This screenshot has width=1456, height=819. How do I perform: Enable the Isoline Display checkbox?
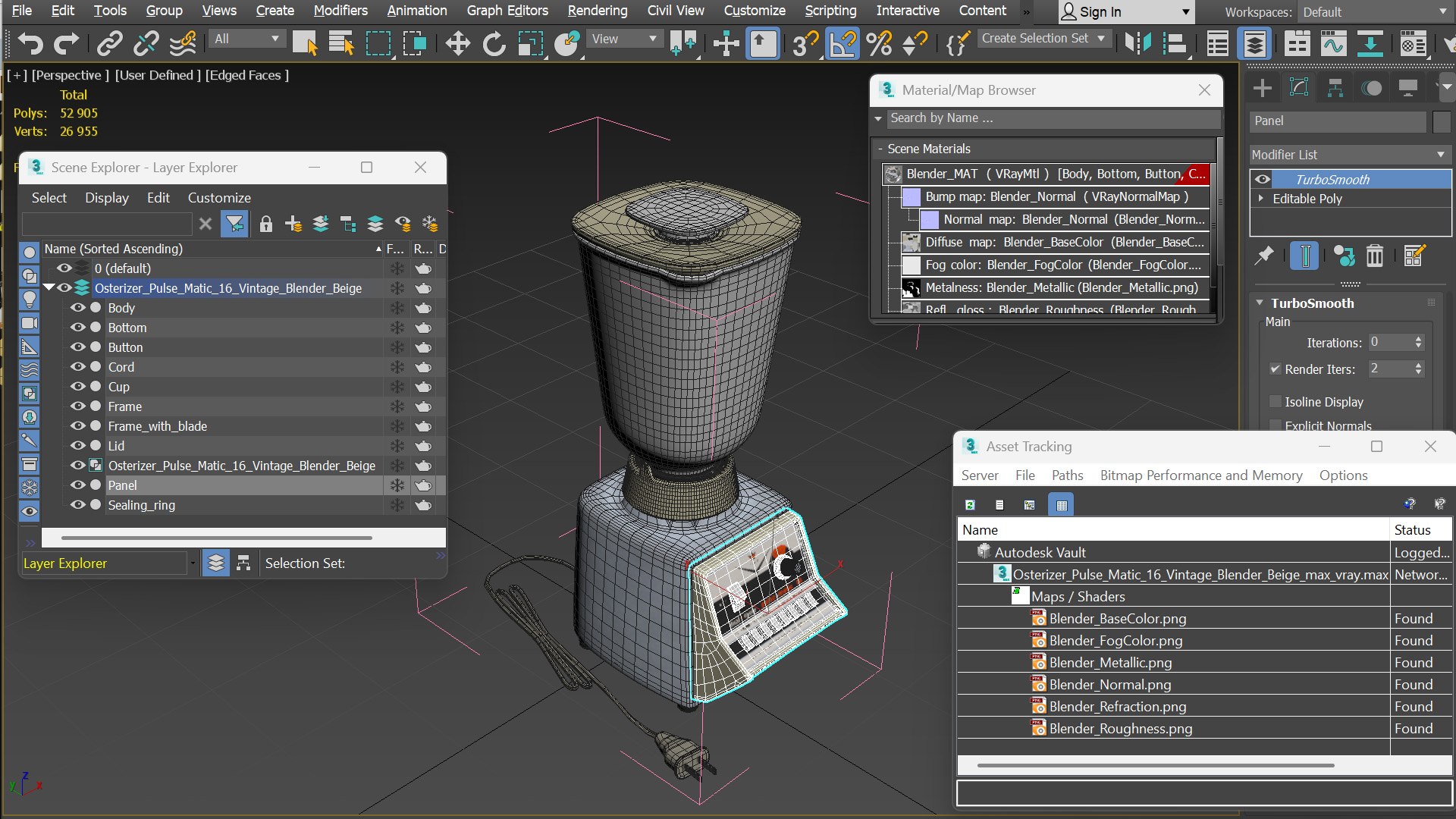tap(1276, 402)
